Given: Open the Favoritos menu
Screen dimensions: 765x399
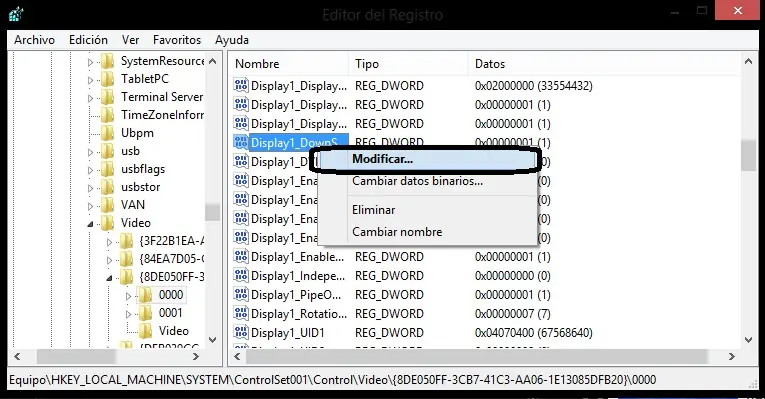Looking at the screenshot, I should tap(177, 40).
